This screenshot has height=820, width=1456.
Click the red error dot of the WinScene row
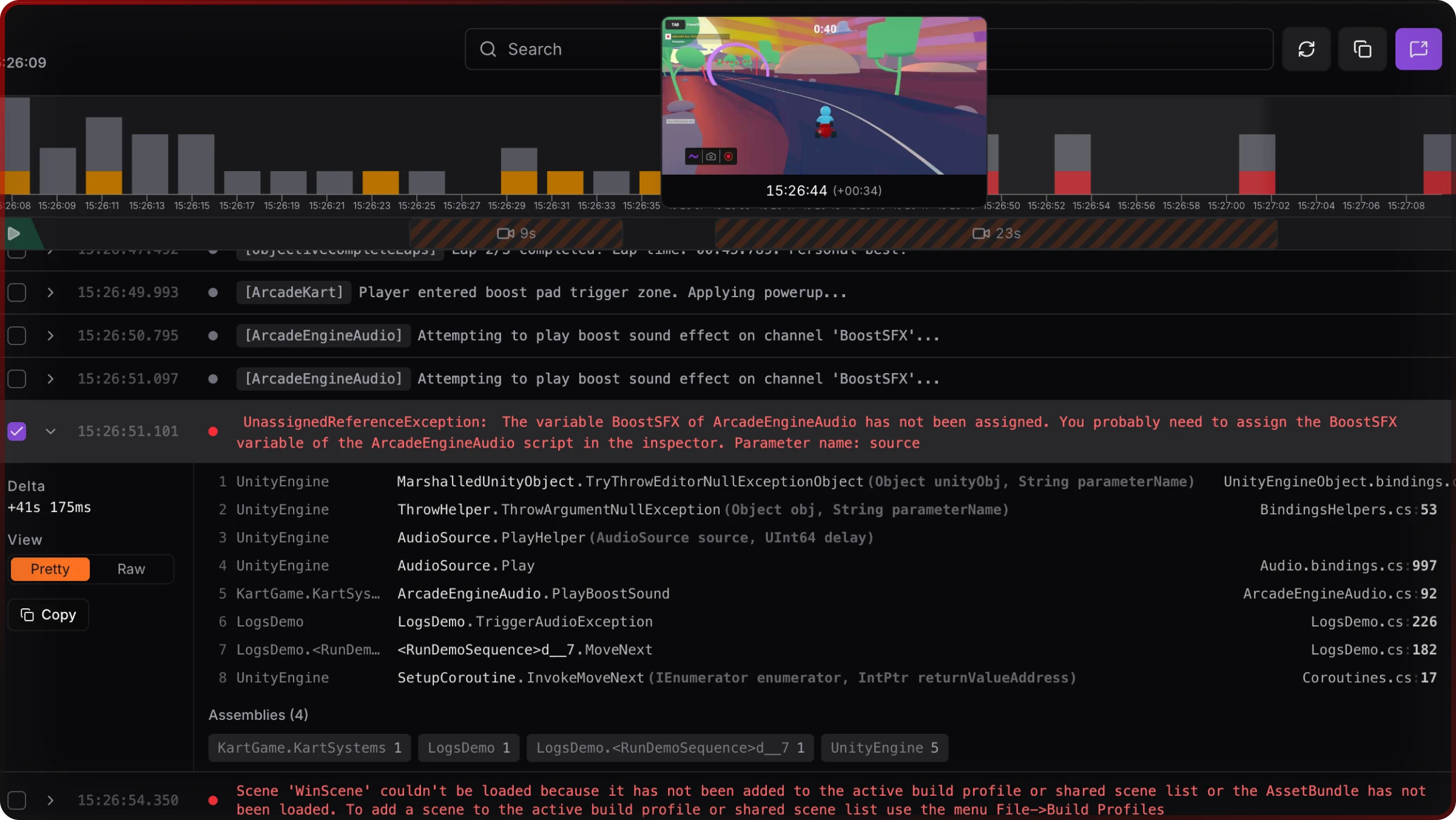coord(213,800)
